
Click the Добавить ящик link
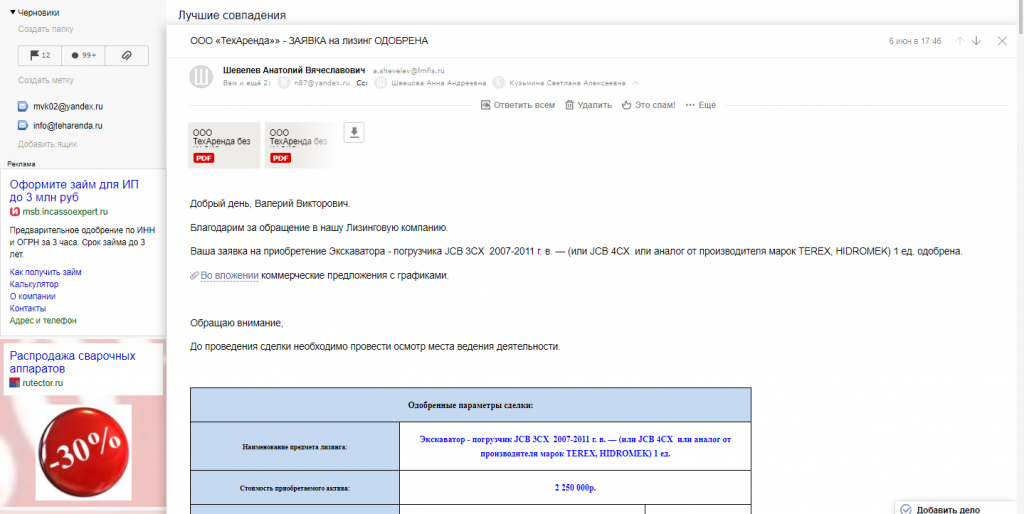48,144
